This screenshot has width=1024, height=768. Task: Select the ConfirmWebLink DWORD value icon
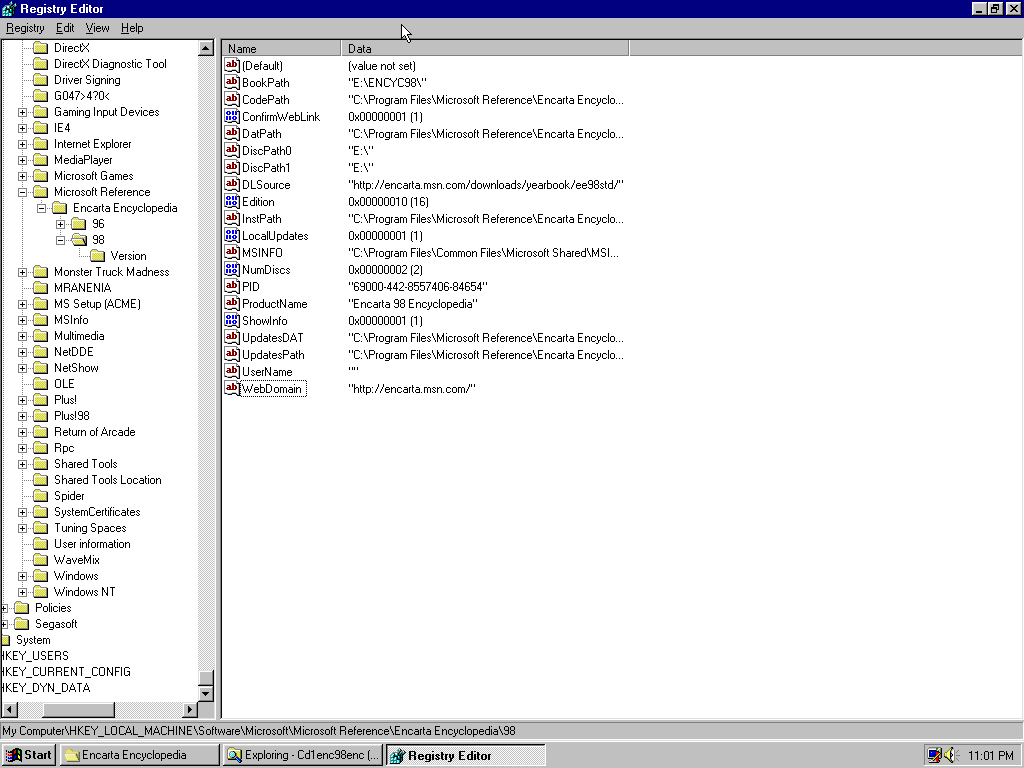click(x=232, y=116)
